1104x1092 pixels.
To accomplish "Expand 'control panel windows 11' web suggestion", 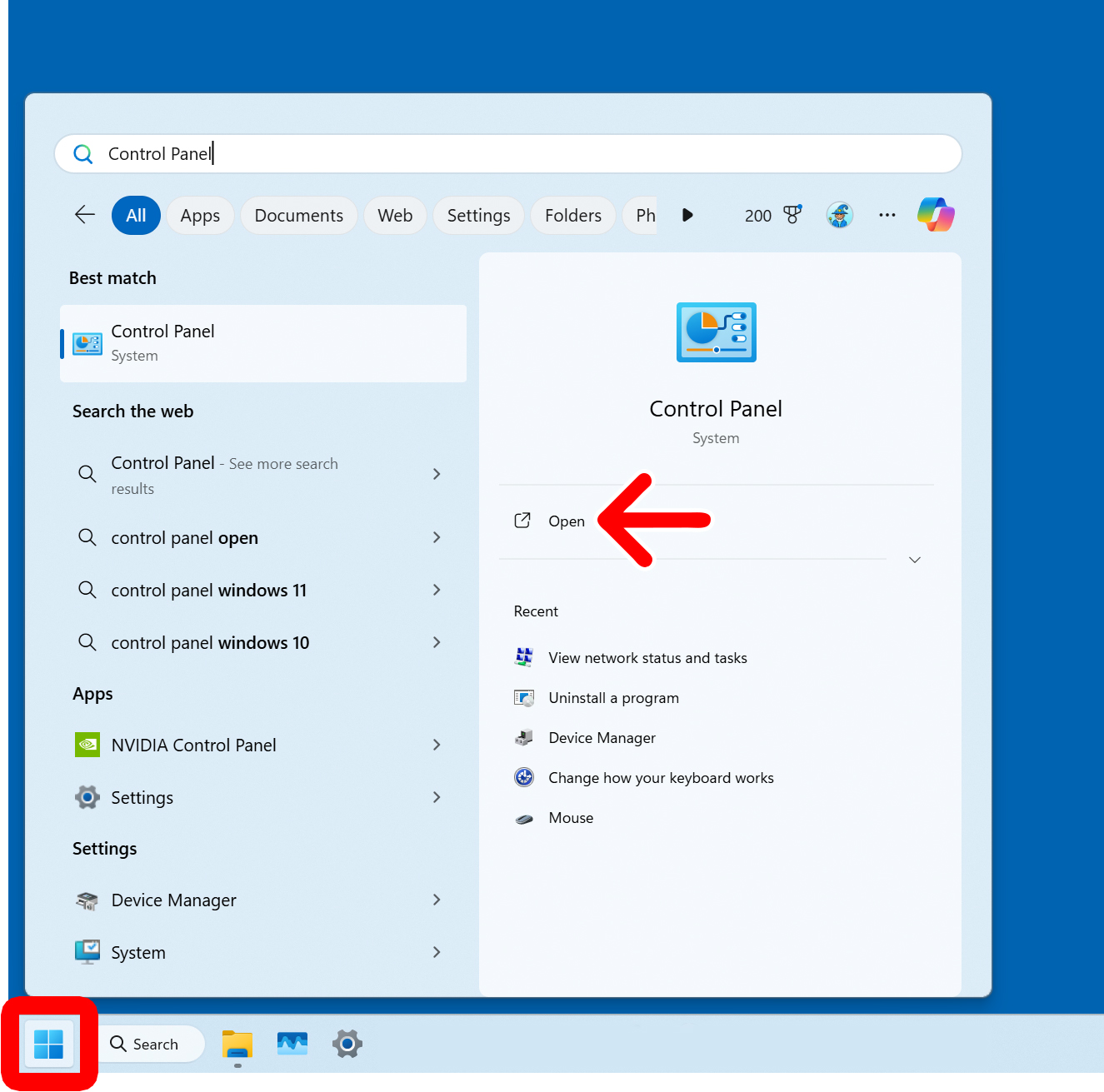I will [437, 590].
